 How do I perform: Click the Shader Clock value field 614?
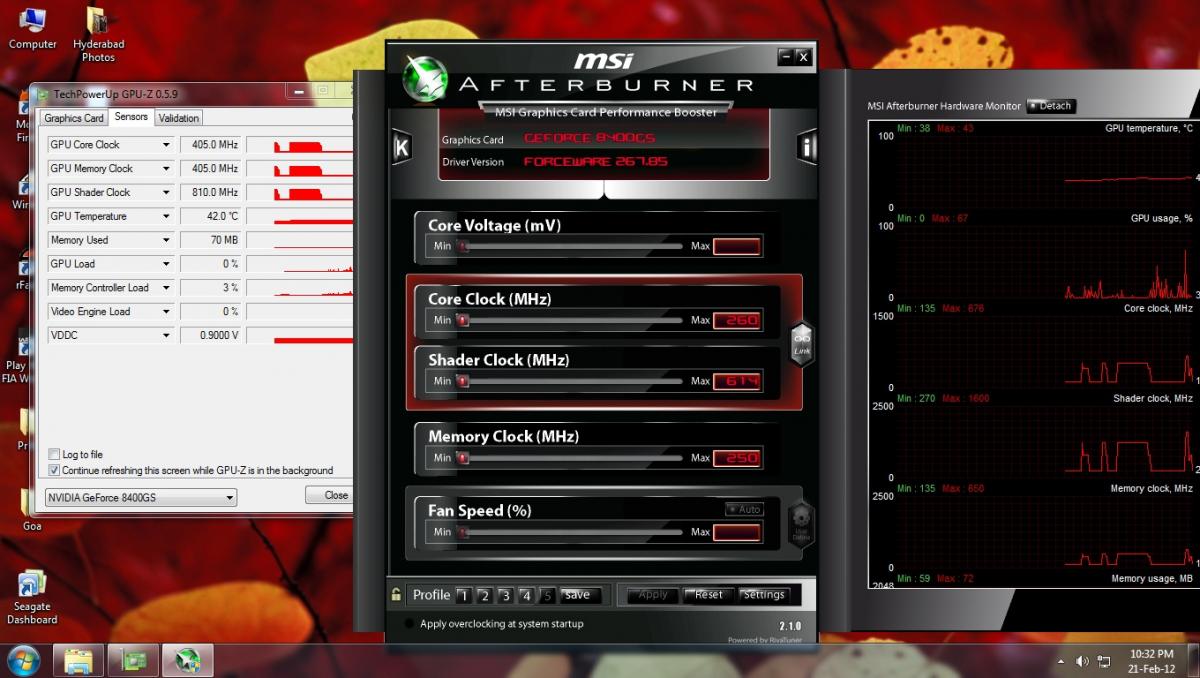pyautogui.click(x=737, y=381)
